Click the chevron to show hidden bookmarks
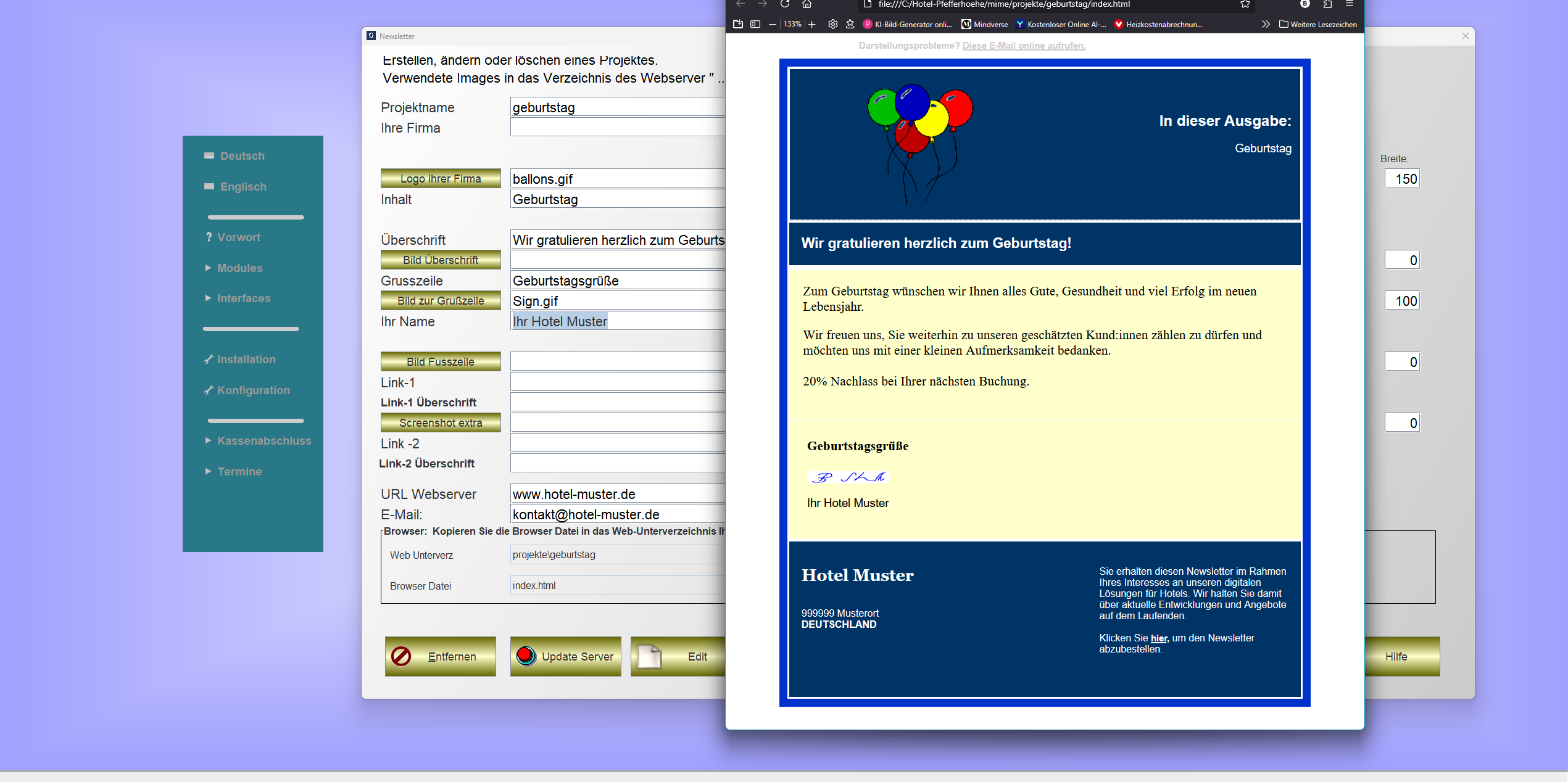The height and width of the screenshot is (782, 1568). click(x=1265, y=25)
